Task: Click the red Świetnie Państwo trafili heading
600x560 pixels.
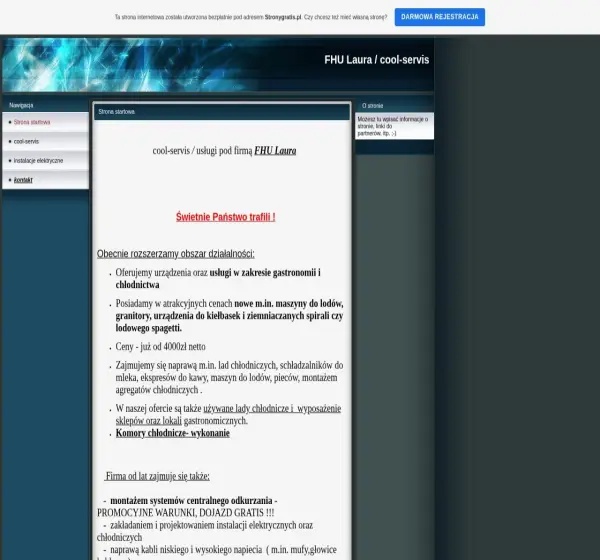Action: pos(225,217)
